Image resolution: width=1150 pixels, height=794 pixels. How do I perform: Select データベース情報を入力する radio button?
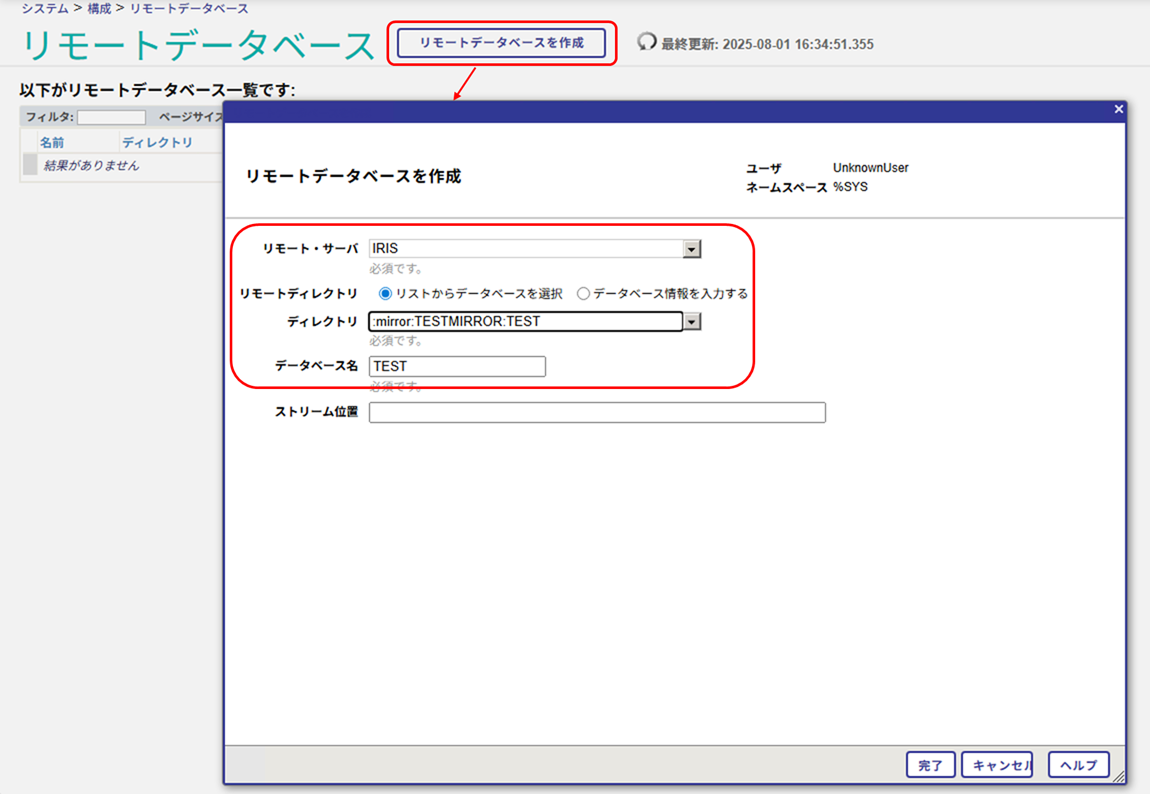click(583, 294)
